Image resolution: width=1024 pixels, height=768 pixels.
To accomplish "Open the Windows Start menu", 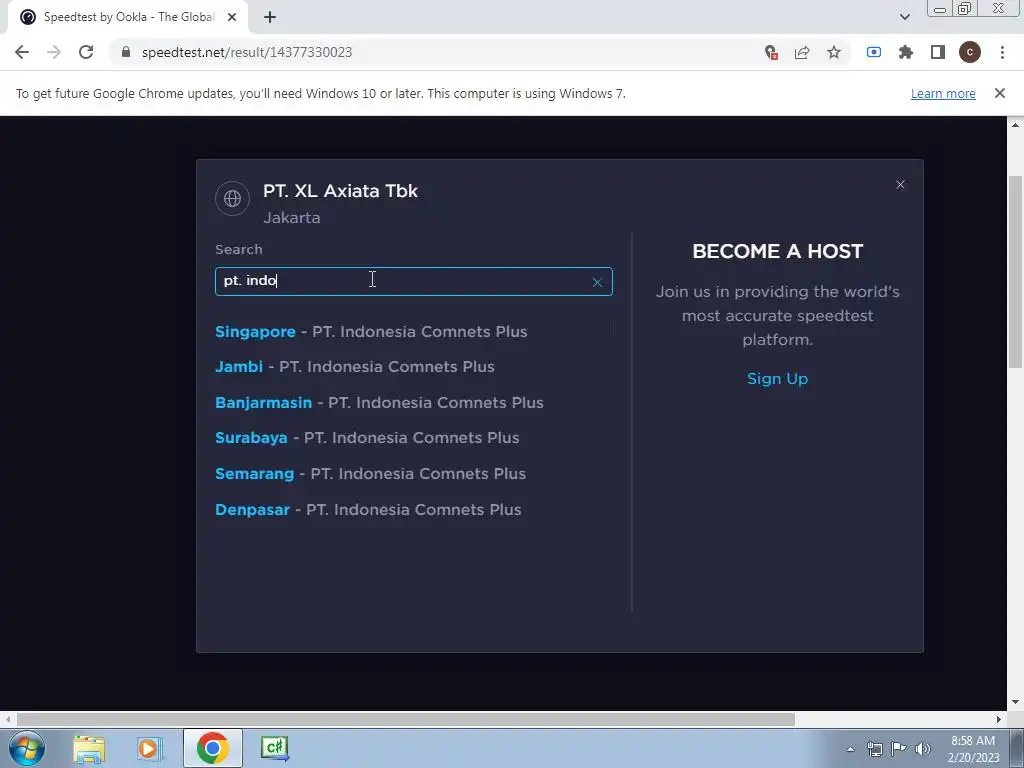I will (x=27, y=748).
